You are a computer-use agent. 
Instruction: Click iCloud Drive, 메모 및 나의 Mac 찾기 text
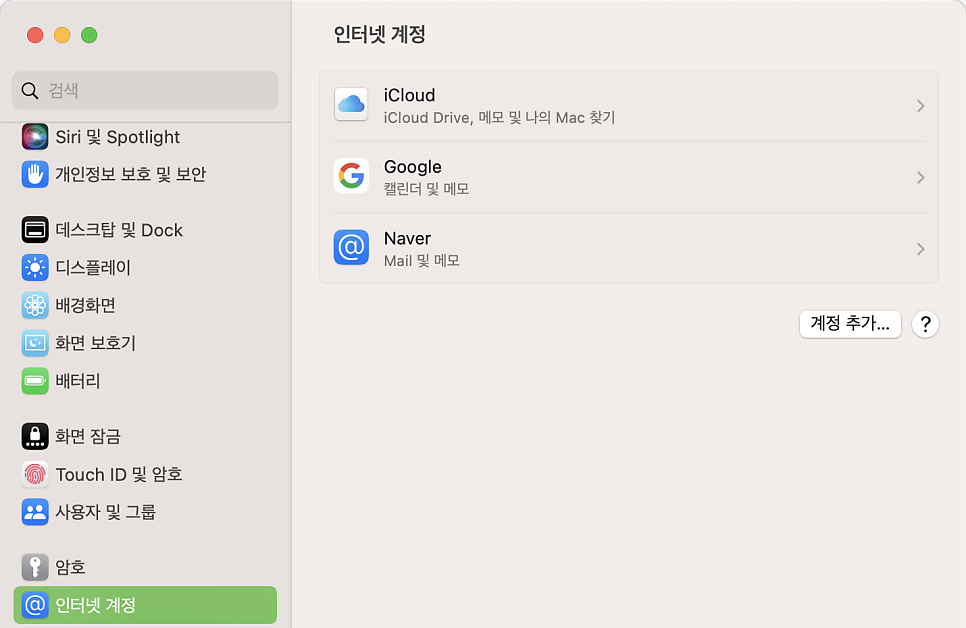tap(500, 118)
